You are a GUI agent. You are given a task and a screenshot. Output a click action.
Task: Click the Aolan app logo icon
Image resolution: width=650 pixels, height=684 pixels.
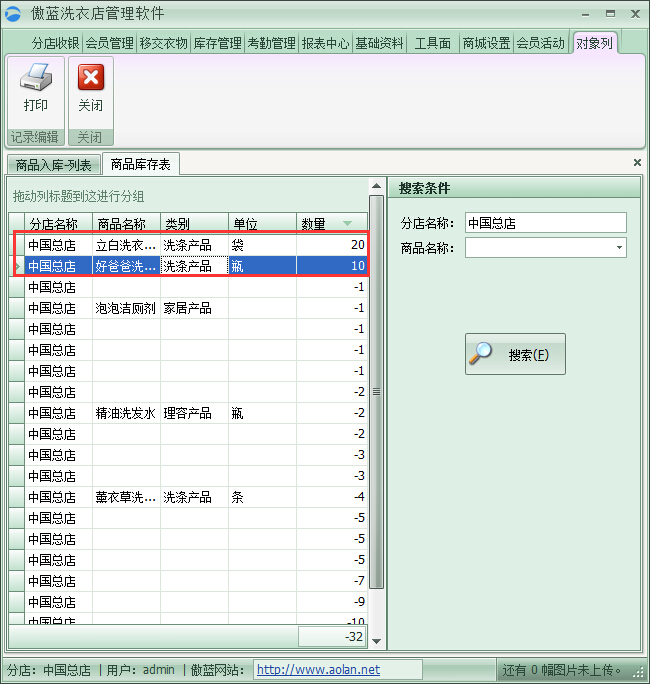point(13,14)
